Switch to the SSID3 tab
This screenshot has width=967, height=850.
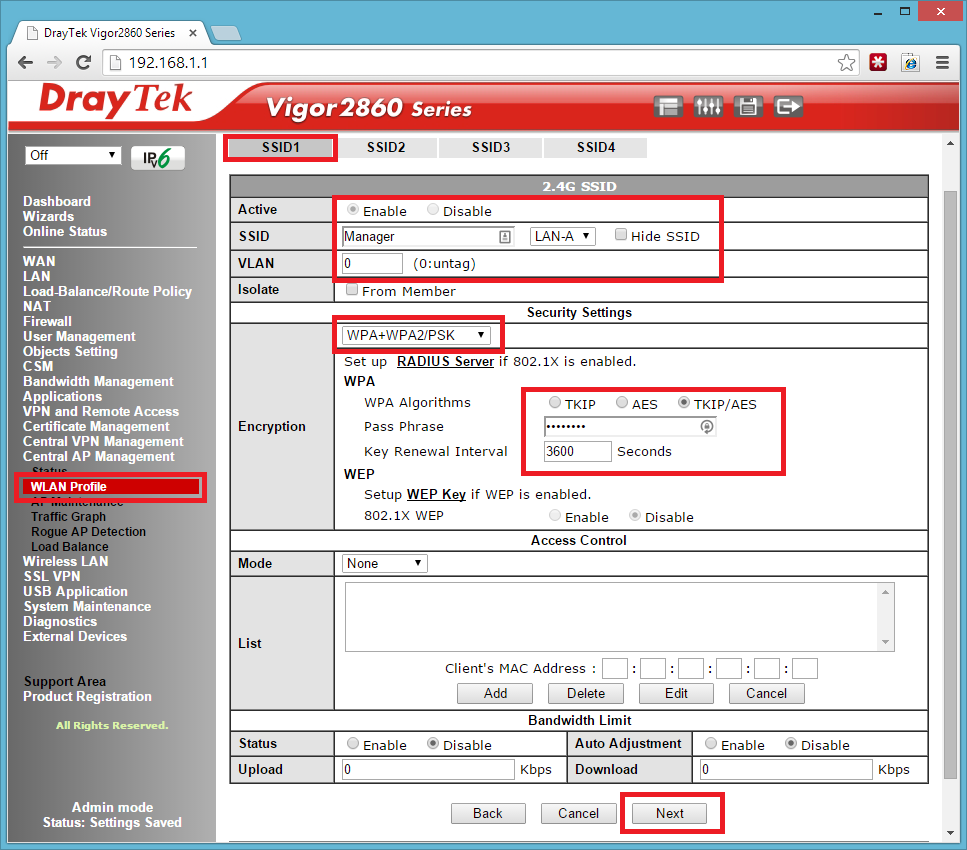(491, 148)
